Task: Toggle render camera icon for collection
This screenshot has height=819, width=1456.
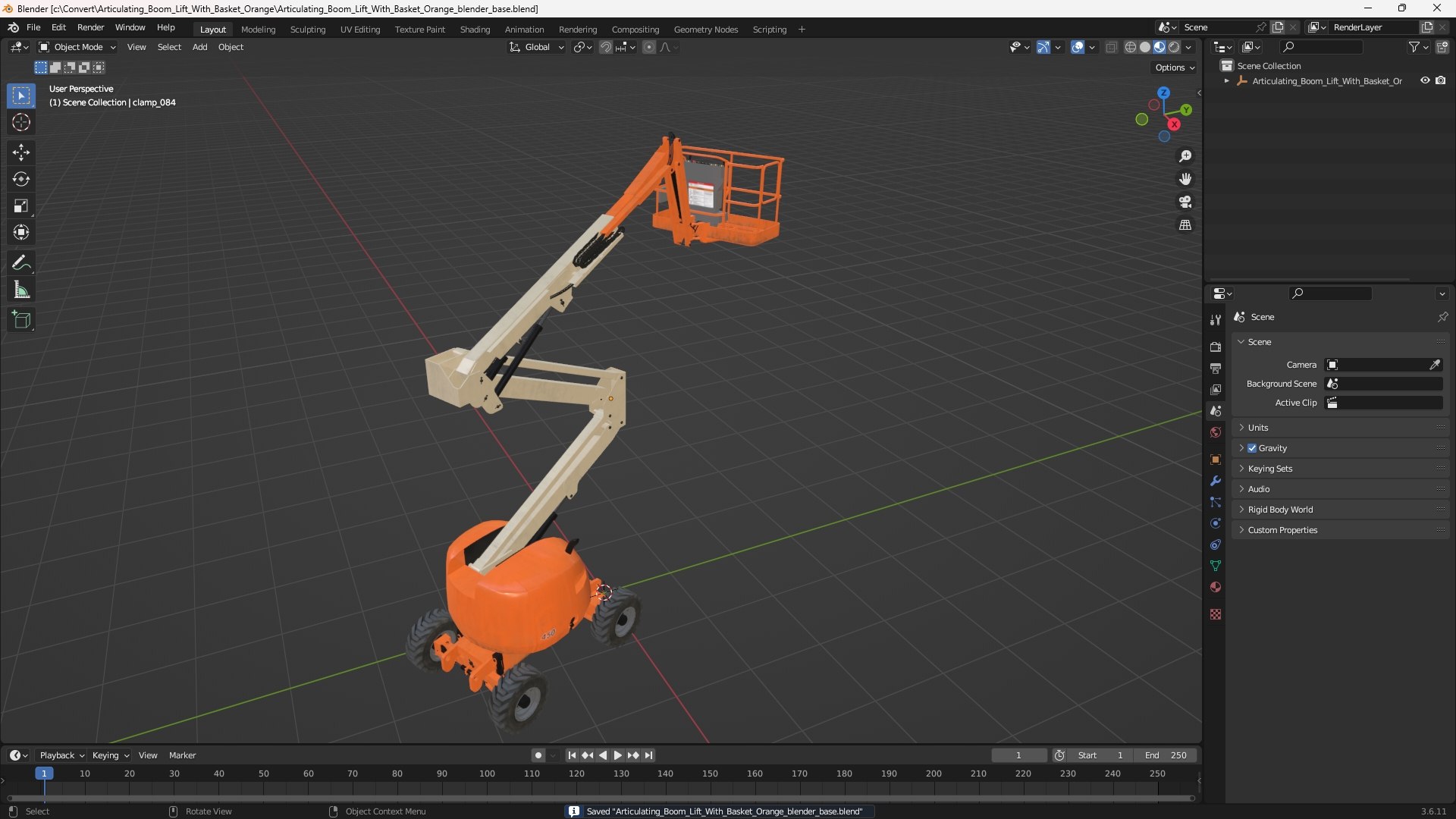Action: click(x=1441, y=80)
